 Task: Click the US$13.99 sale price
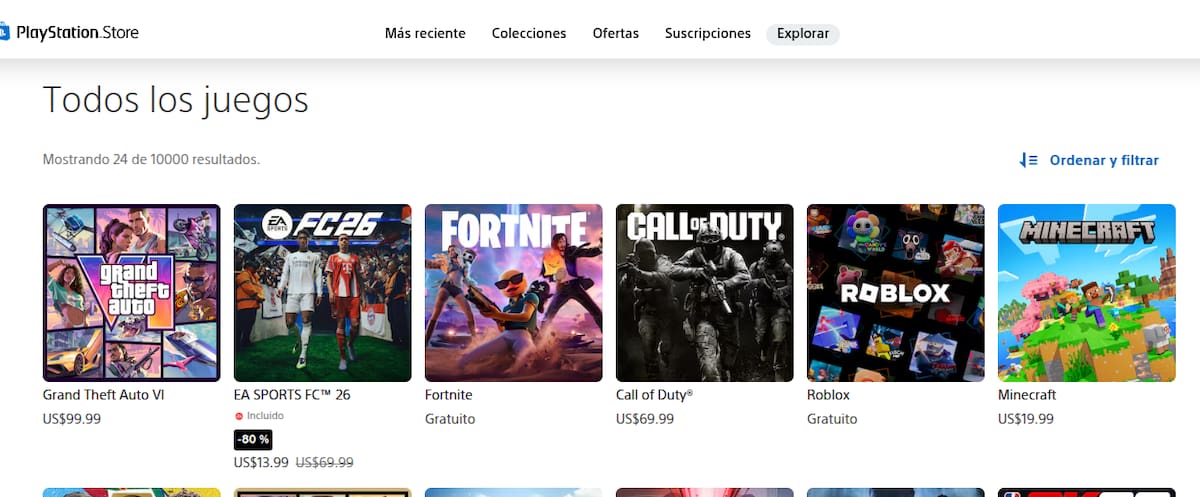point(262,462)
